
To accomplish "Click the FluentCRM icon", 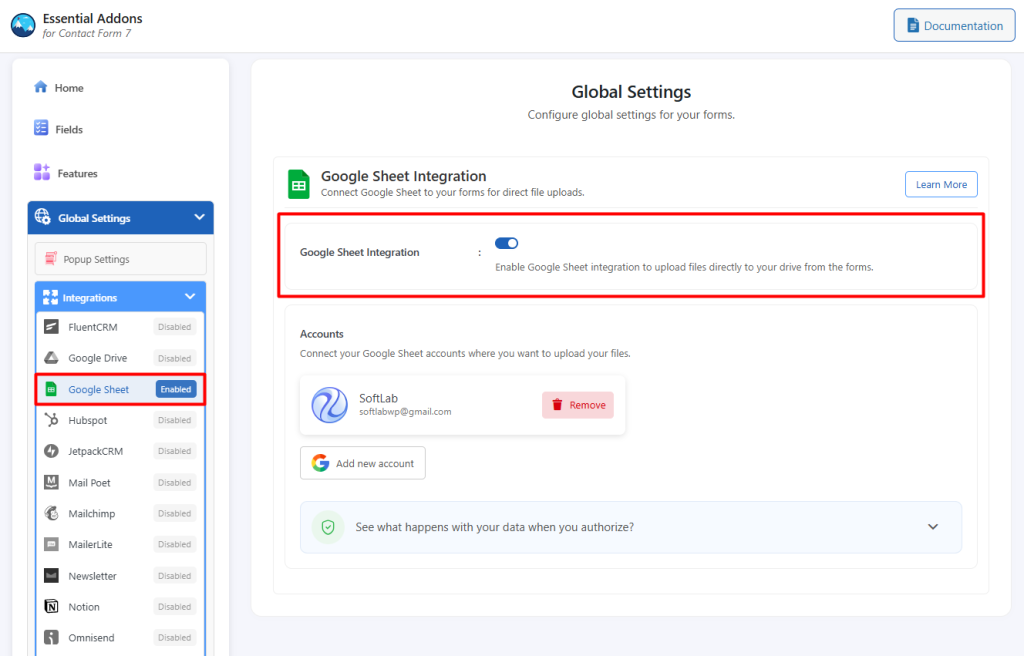I will coord(51,327).
